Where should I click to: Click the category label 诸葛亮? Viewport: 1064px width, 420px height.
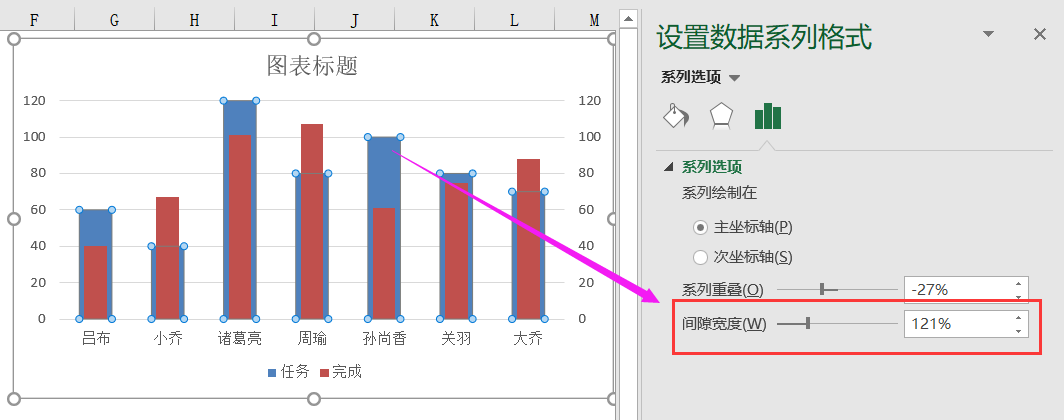(x=240, y=339)
